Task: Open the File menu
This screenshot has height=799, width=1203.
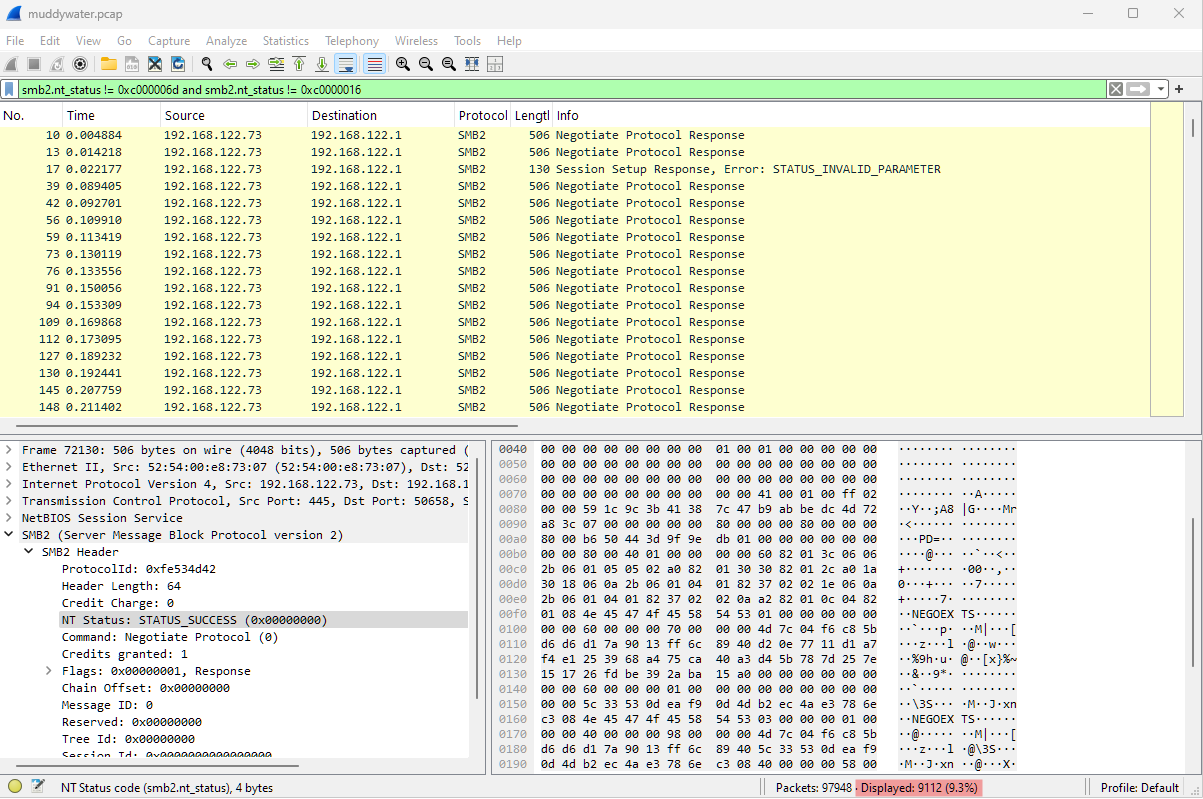Action: coord(15,41)
